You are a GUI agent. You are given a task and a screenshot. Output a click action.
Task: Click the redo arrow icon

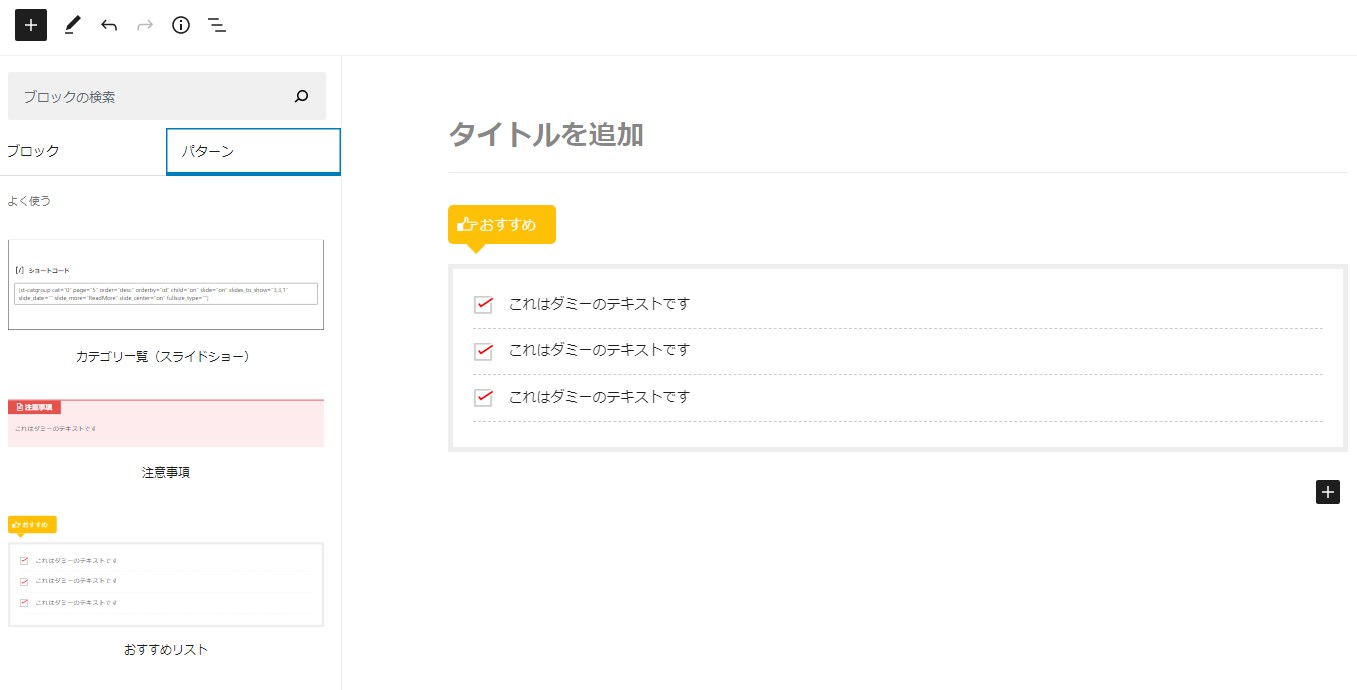pos(145,25)
